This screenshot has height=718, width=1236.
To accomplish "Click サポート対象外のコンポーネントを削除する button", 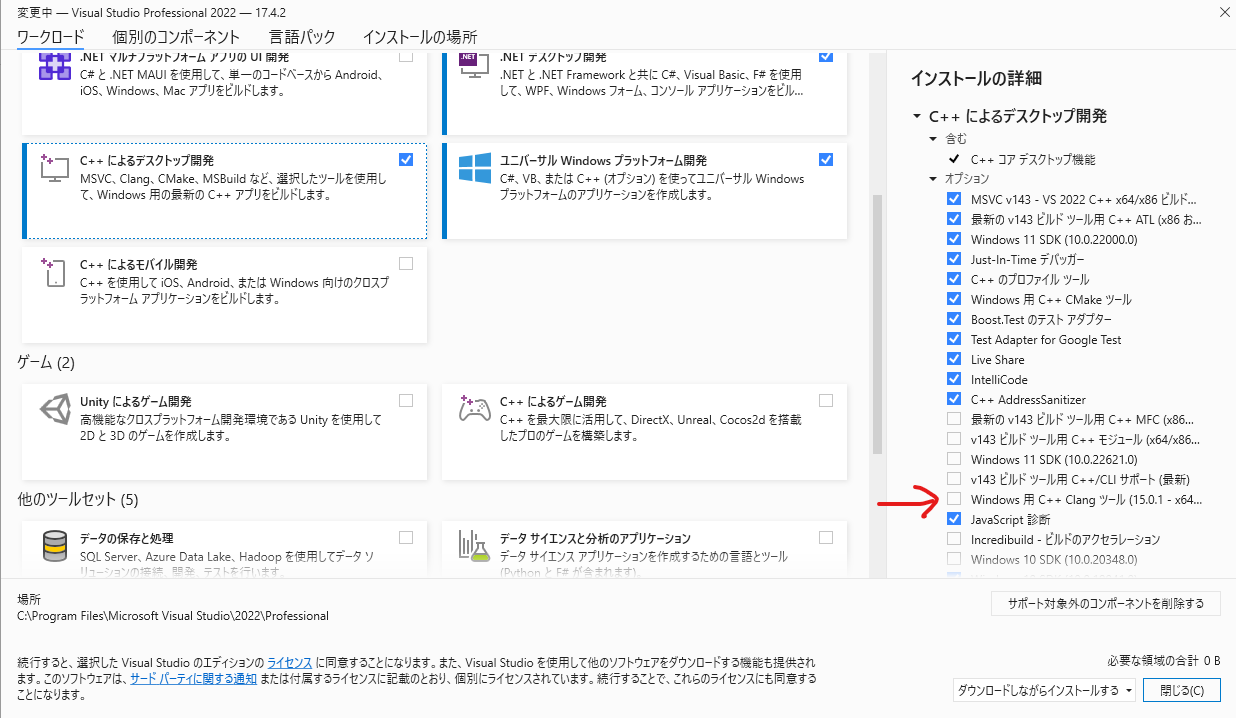I will pyautogui.click(x=1106, y=603).
